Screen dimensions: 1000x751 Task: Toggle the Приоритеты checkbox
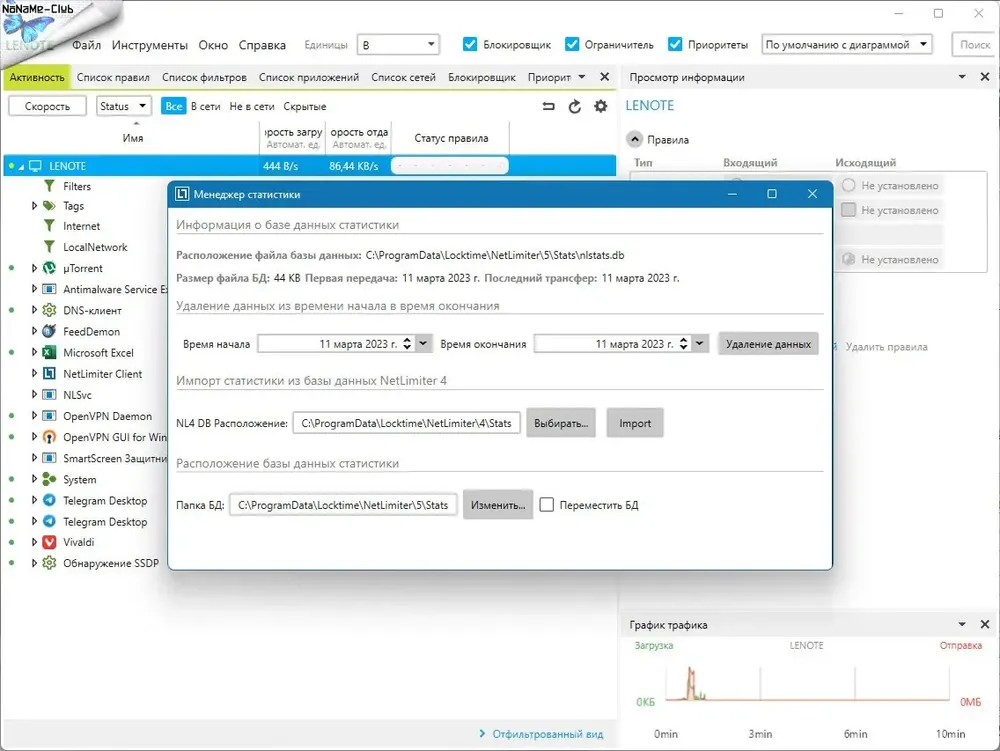(x=675, y=44)
